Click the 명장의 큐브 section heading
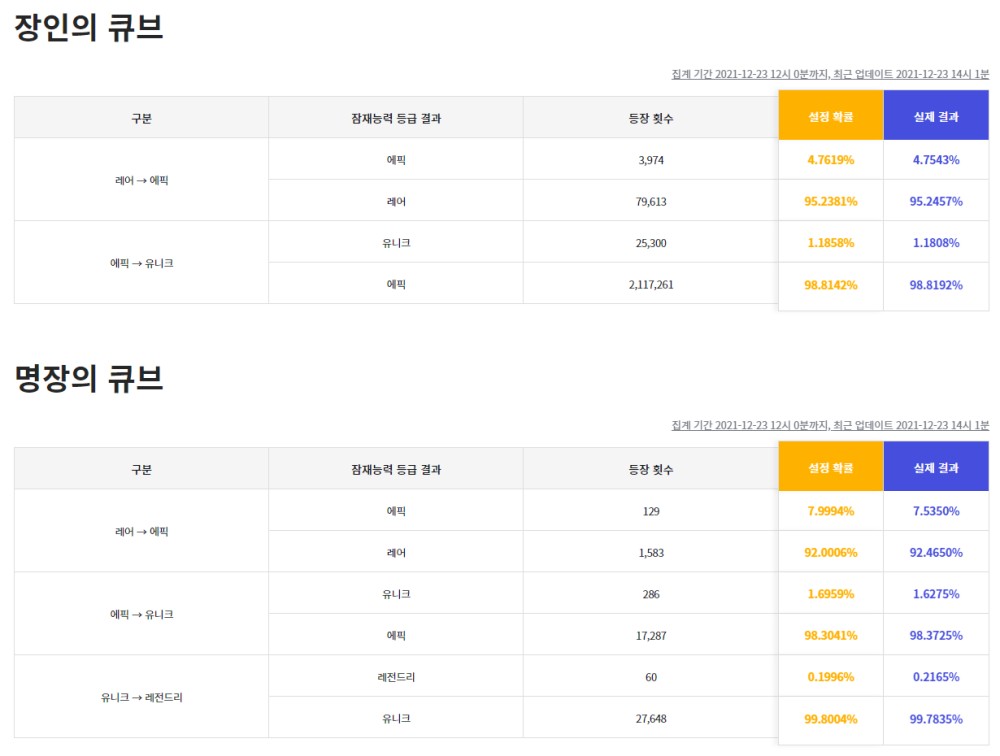 (x=89, y=379)
